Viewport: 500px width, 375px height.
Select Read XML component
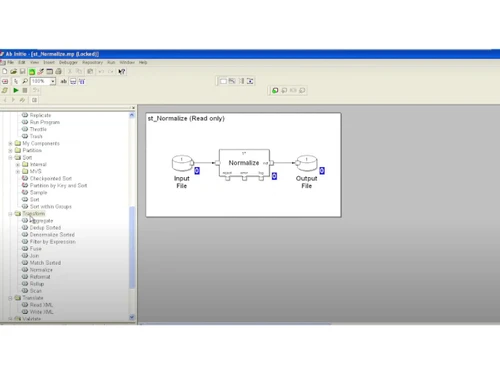point(41,305)
